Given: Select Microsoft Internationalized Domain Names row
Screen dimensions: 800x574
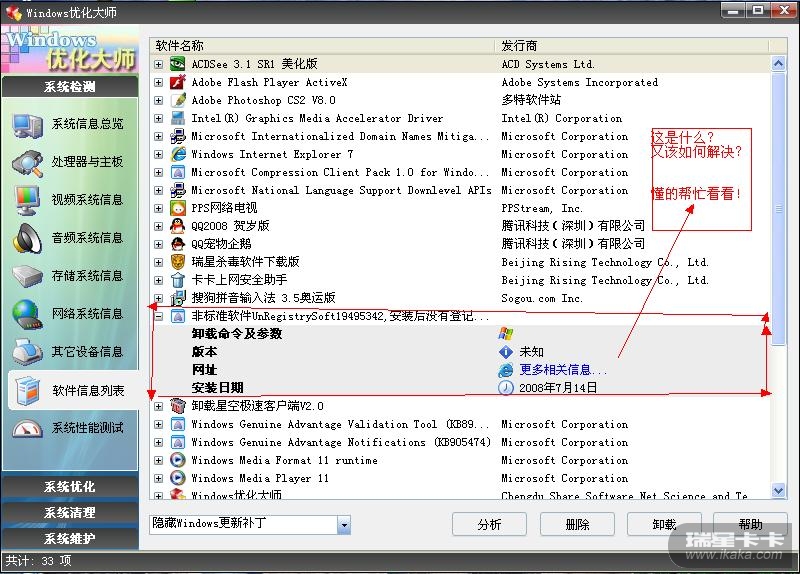Looking at the screenshot, I should tap(461, 136).
